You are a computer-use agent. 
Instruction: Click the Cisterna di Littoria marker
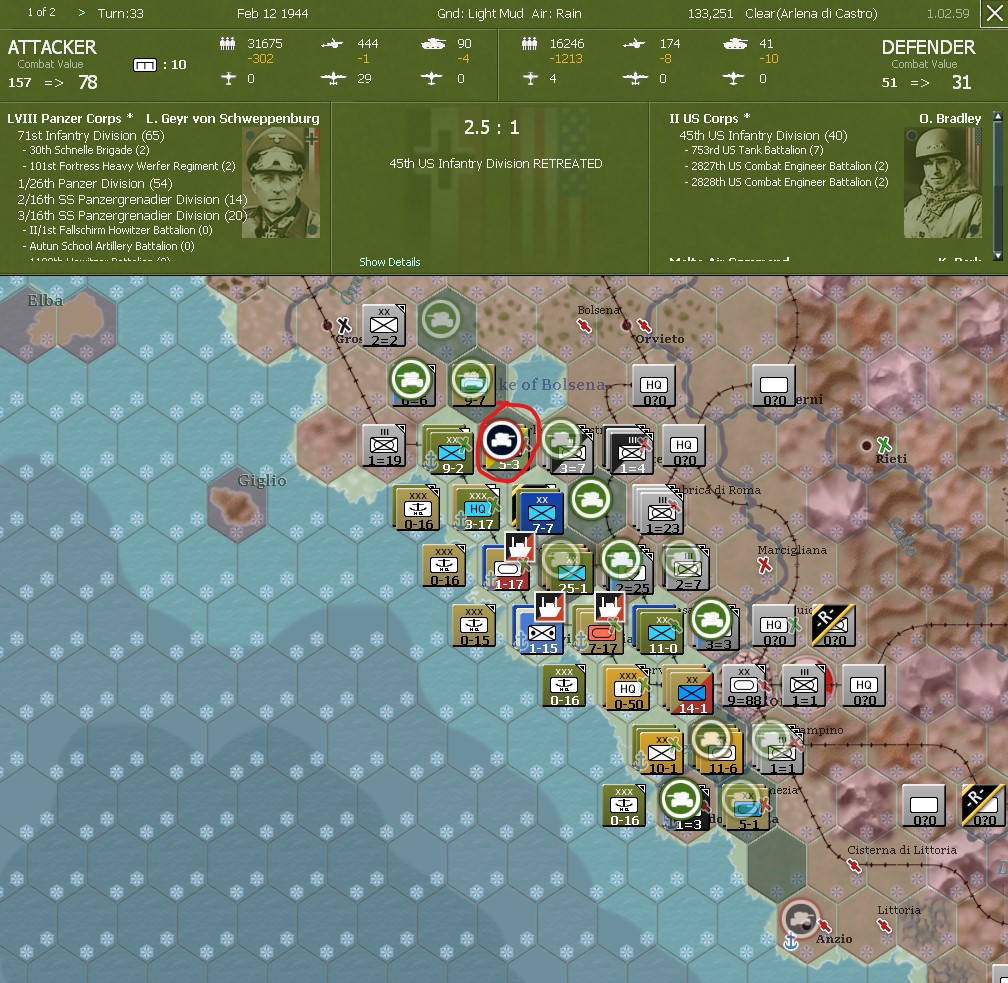854,865
